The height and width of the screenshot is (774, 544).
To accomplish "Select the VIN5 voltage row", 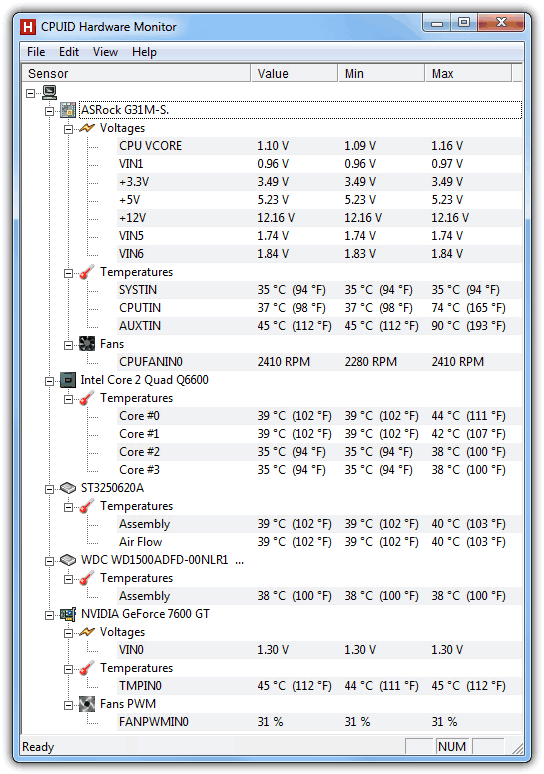I will pyautogui.click(x=319, y=236).
